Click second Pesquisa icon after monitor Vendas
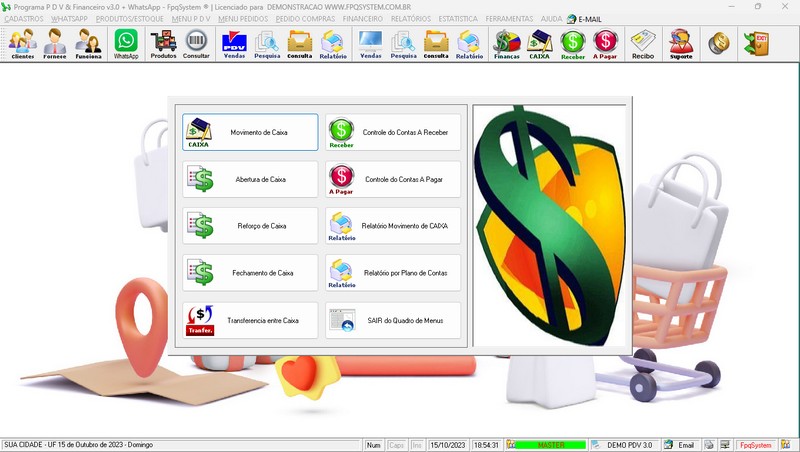Viewport: 800px width, 452px height. tap(404, 44)
